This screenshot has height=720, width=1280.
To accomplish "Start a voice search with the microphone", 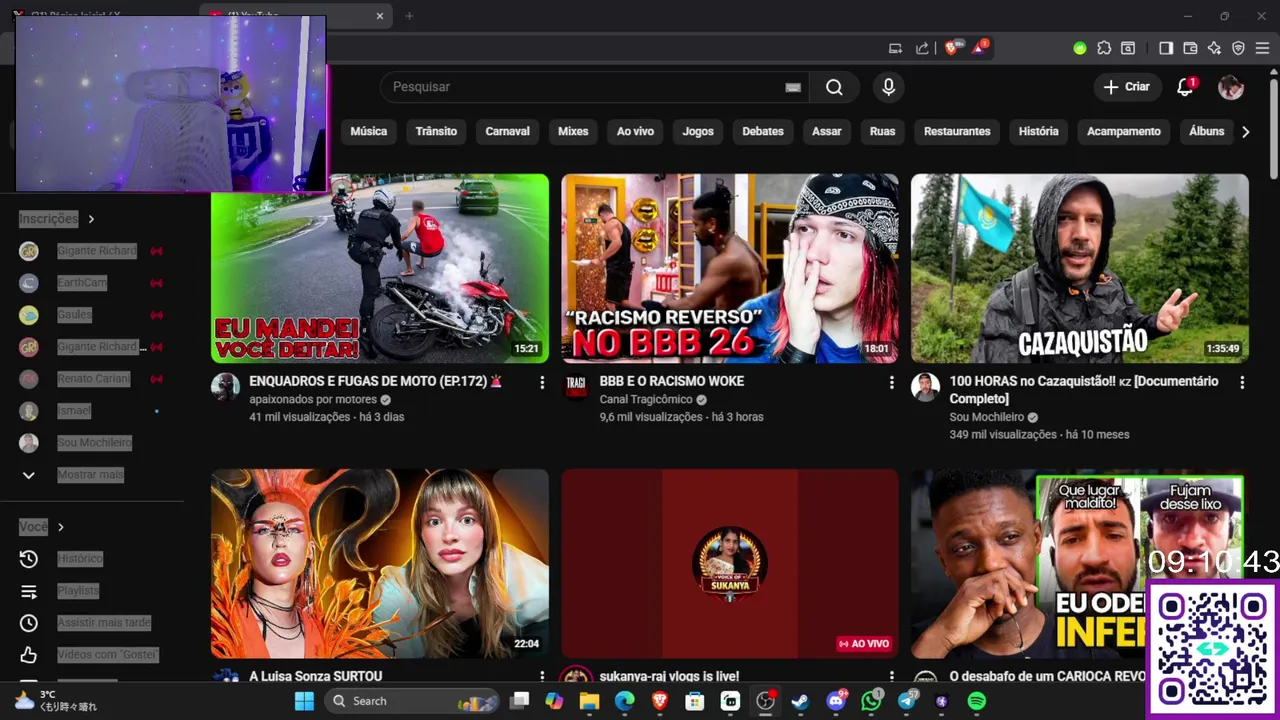I will click(888, 87).
